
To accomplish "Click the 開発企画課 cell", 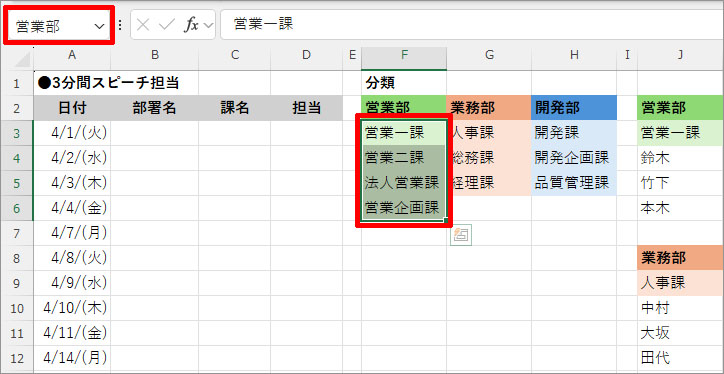I will tap(574, 158).
